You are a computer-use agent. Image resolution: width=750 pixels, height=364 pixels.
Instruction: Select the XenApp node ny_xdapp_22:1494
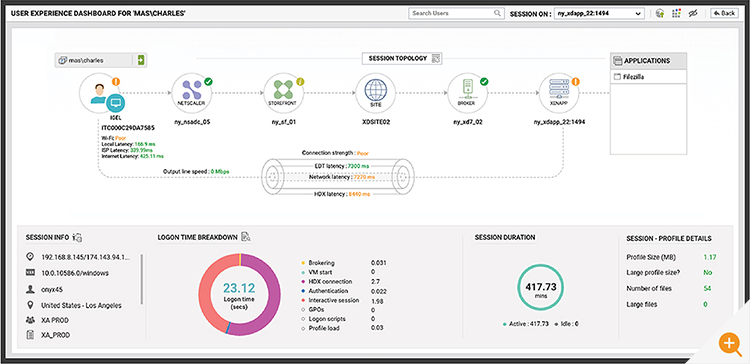tap(559, 92)
